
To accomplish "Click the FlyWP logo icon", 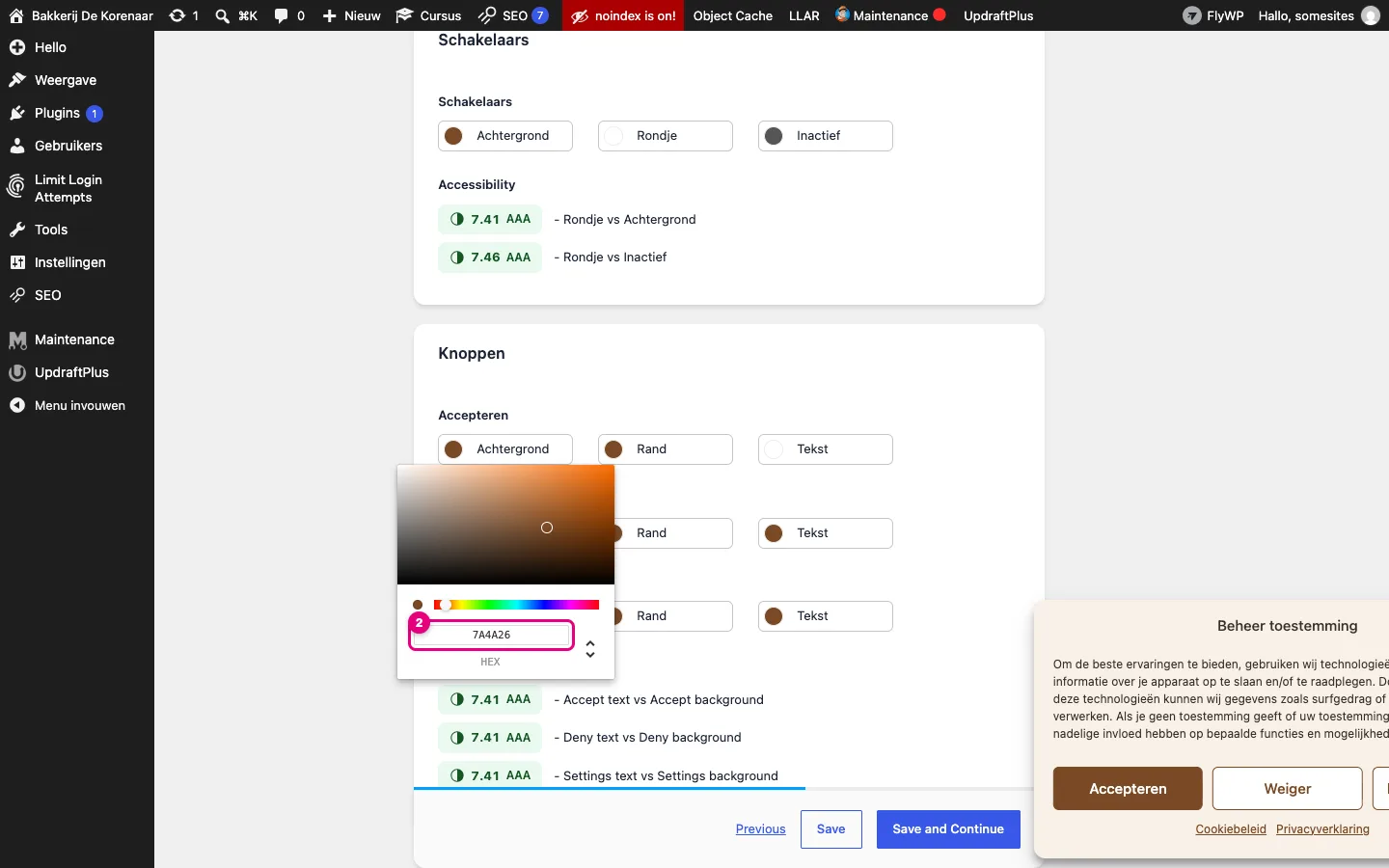I will (1192, 15).
